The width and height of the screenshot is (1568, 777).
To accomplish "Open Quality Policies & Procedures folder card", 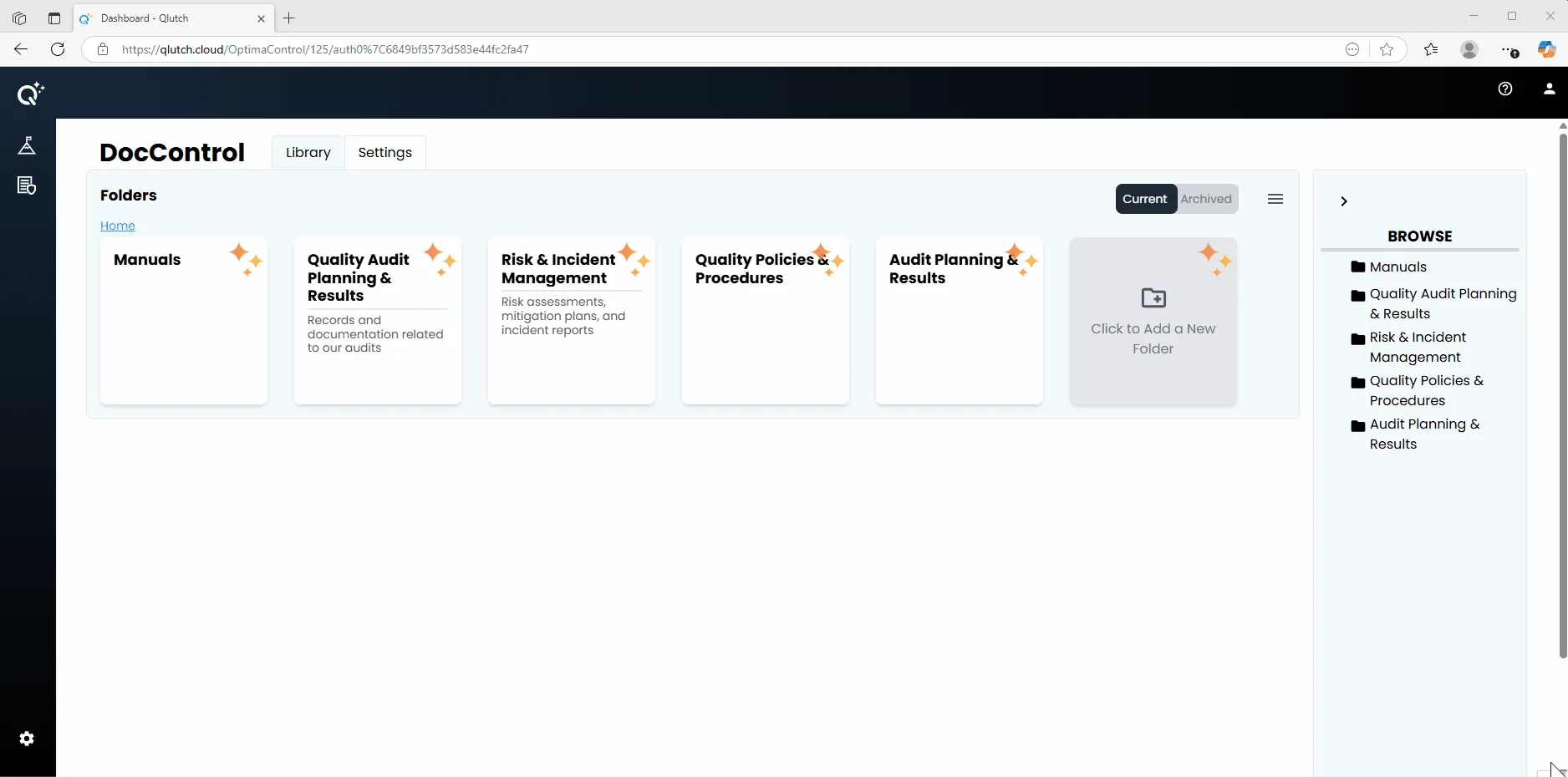I will pyautogui.click(x=766, y=322).
